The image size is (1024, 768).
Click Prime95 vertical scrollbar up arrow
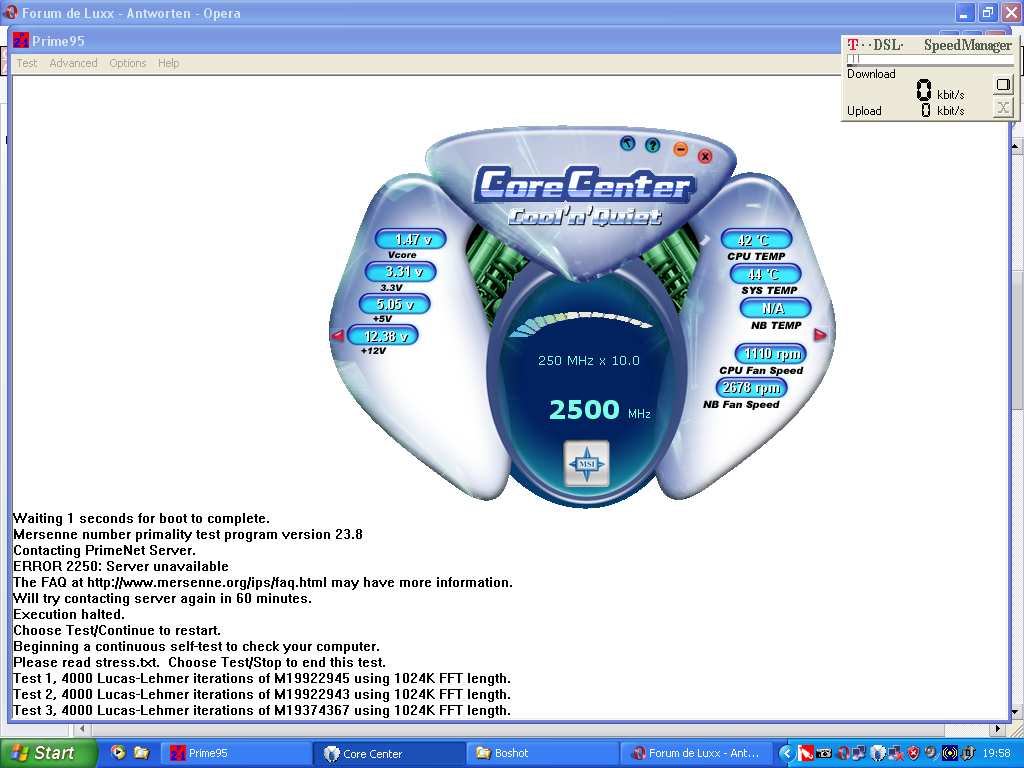[x=1016, y=146]
